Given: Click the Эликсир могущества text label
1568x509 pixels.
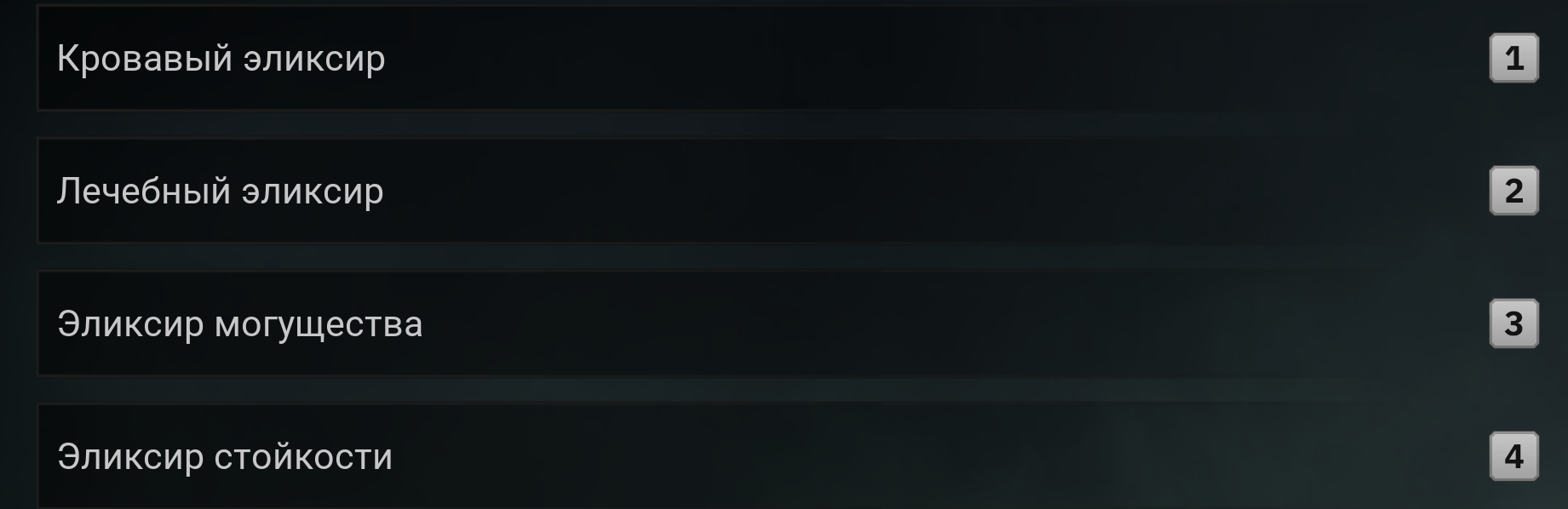Looking at the screenshot, I should pos(239,324).
